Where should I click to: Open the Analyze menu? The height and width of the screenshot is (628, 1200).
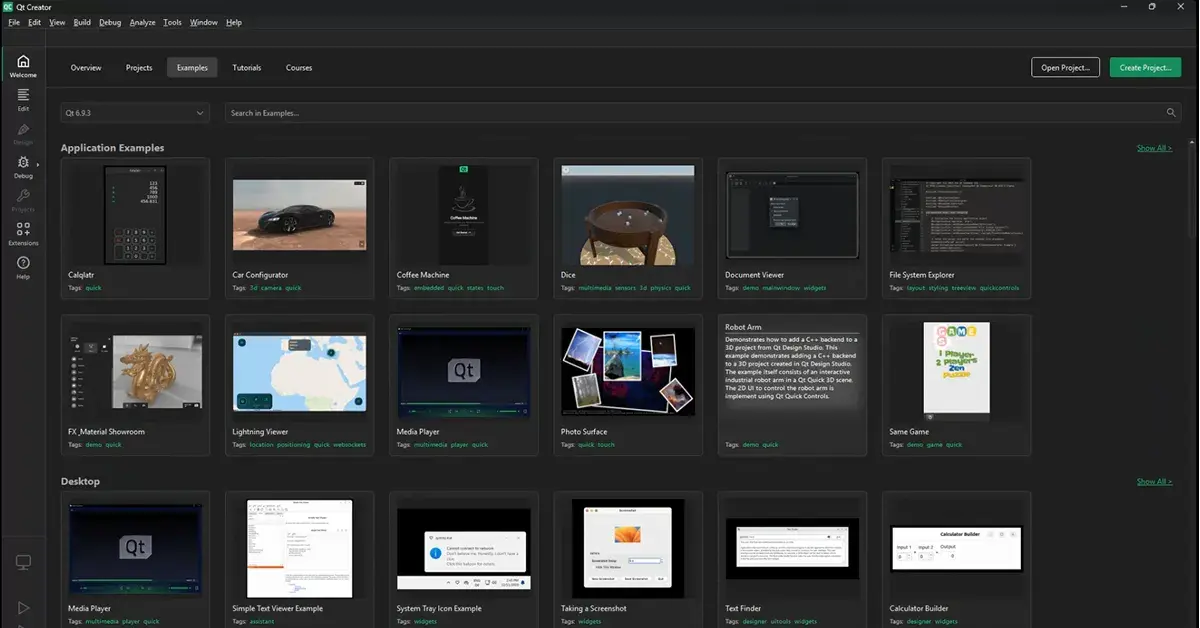coord(142,22)
